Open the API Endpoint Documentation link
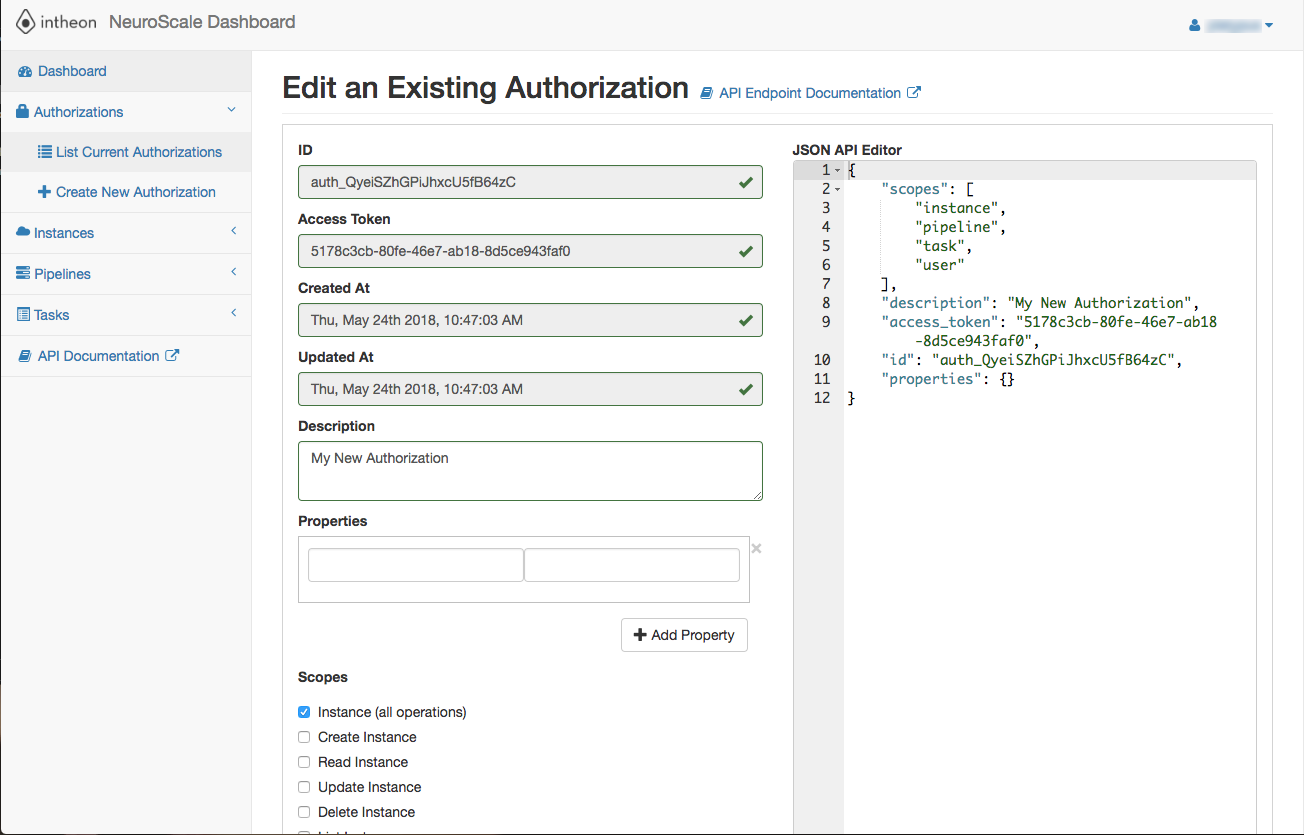 point(811,93)
